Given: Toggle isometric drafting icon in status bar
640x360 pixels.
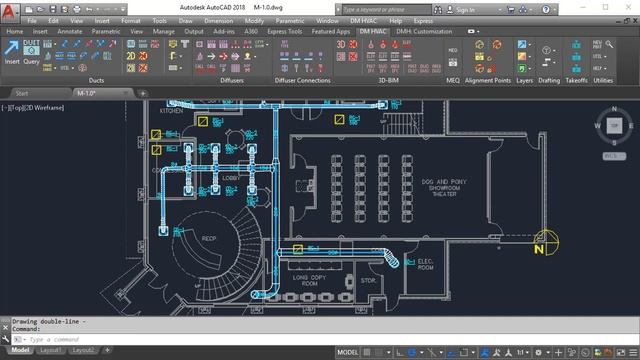Looking at the screenshot, I should click(x=431, y=352).
